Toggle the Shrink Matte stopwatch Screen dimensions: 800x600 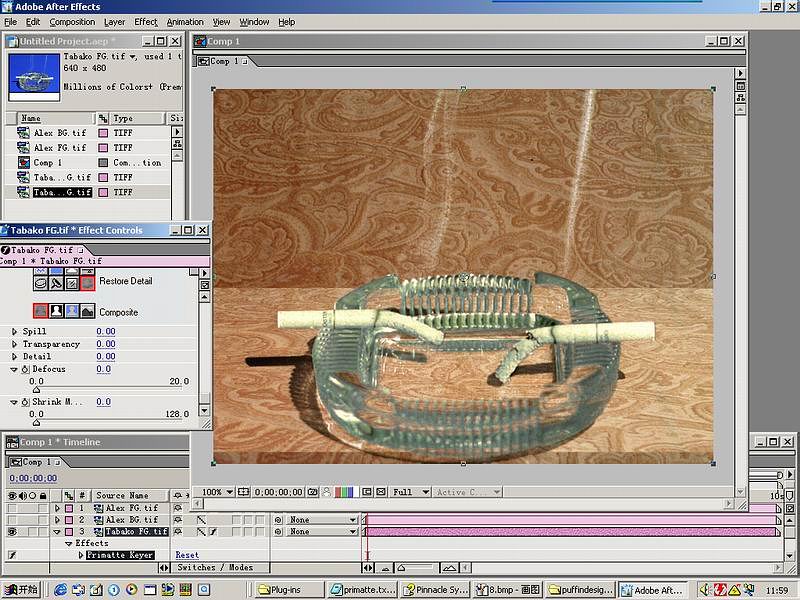tap(26, 402)
